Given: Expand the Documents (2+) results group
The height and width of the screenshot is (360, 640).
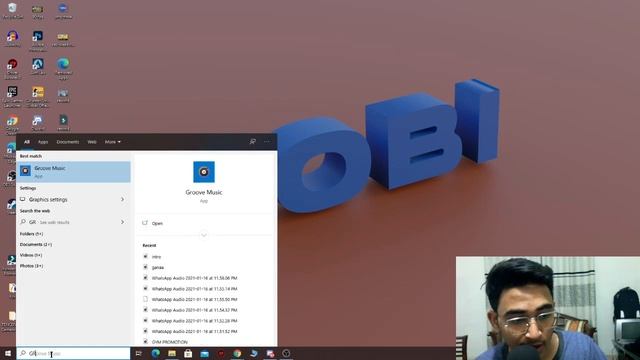Looking at the screenshot, I should (36, 244).
